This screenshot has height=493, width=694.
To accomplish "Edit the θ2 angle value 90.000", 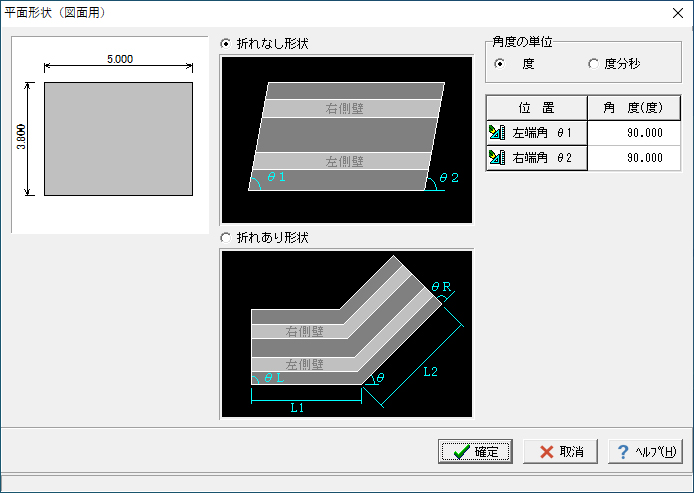I will [634, 158].
